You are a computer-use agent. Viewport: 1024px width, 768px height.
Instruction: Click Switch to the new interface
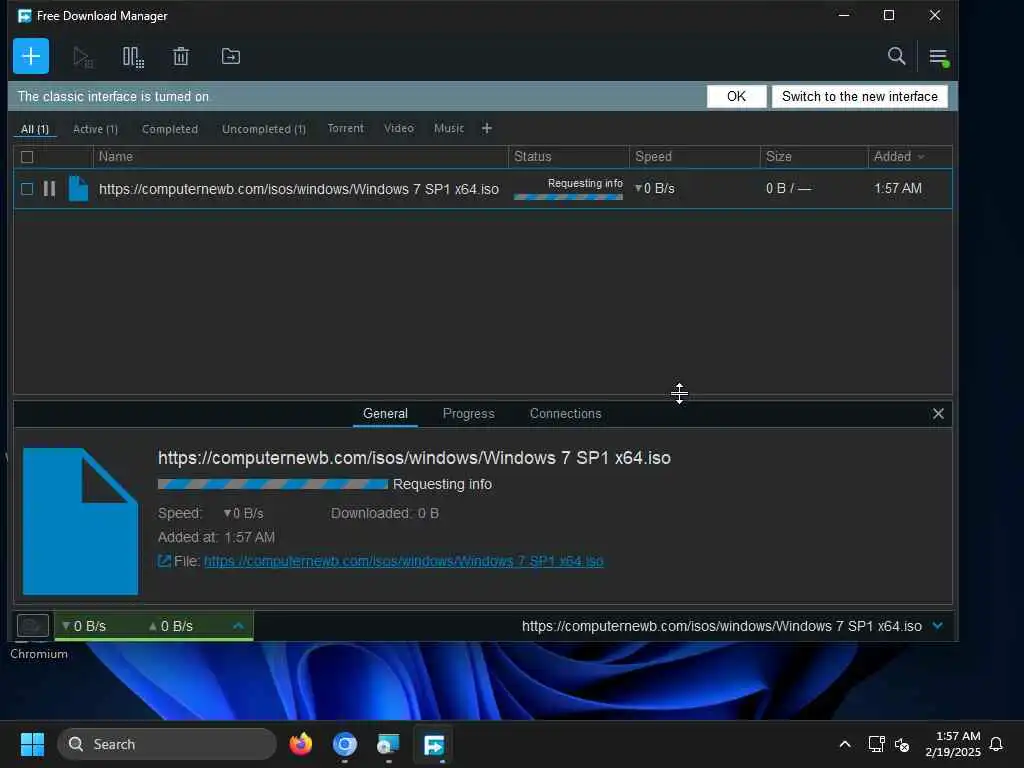click(859, 97)
